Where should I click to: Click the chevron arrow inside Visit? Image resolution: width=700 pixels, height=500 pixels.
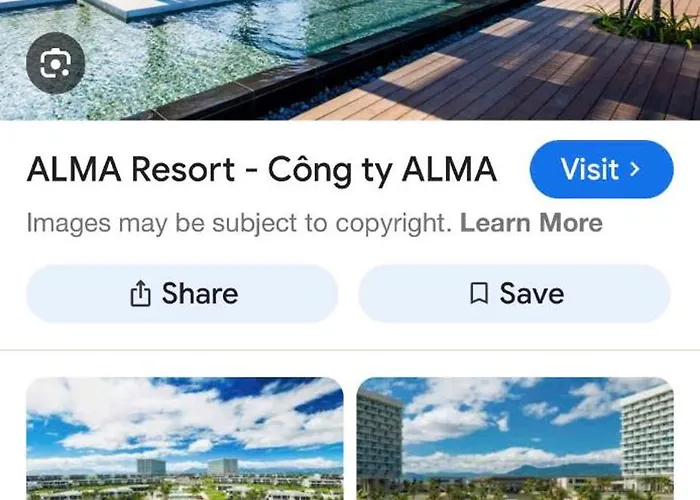pos(634,169)
